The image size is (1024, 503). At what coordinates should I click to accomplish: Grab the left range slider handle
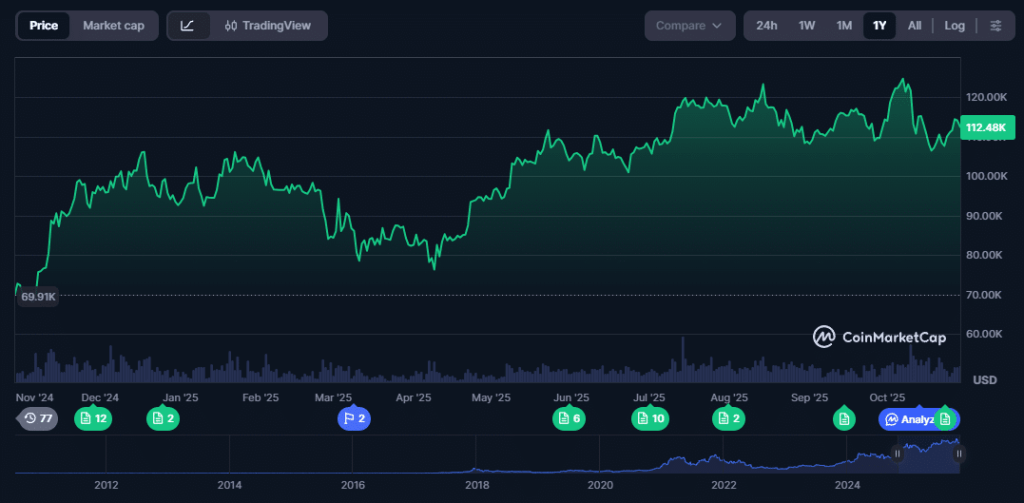(x=898, y=453)
